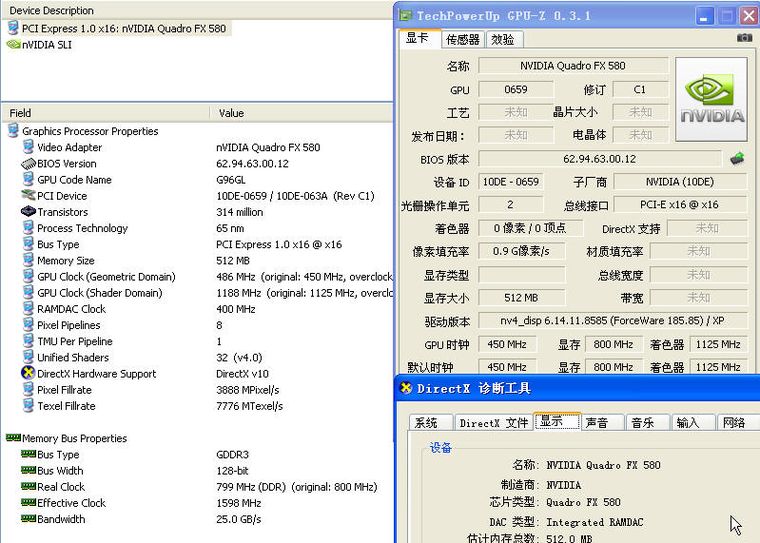Click the NVIDIA logo in GPU-Z
760x543 pixels.
712,98
